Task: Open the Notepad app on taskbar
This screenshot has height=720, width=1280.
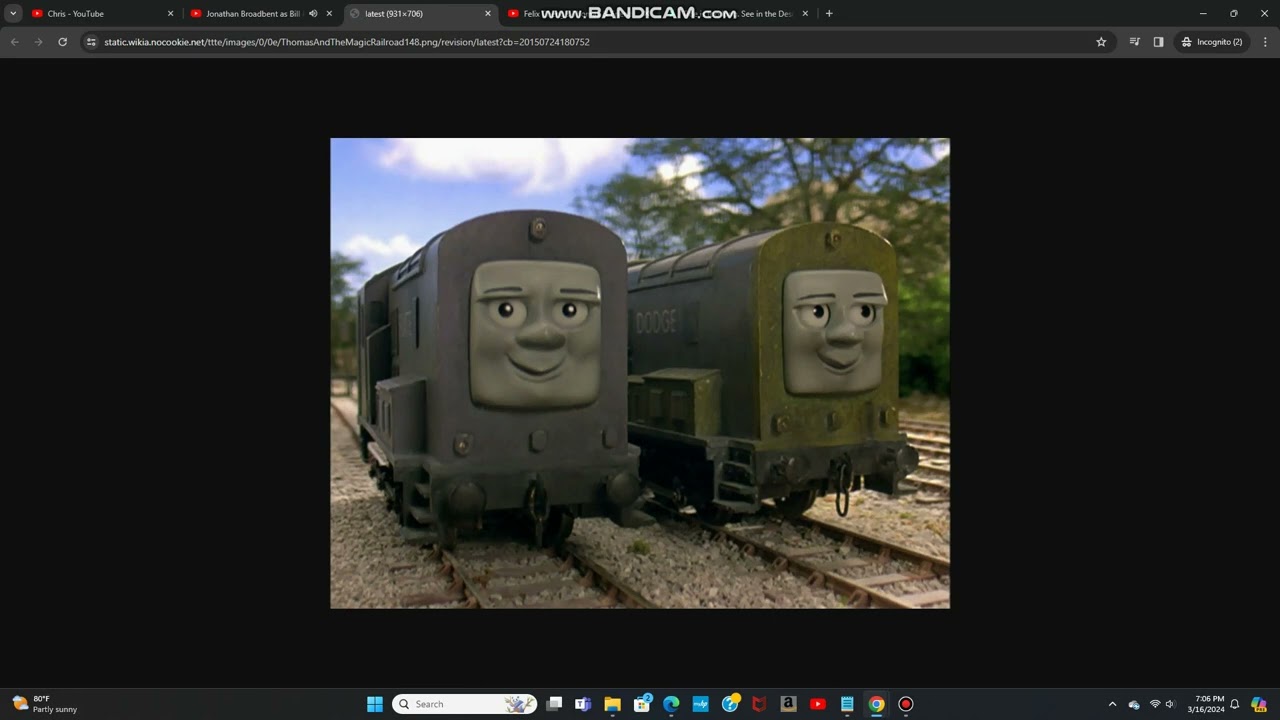Action: (x=847, y=704)
